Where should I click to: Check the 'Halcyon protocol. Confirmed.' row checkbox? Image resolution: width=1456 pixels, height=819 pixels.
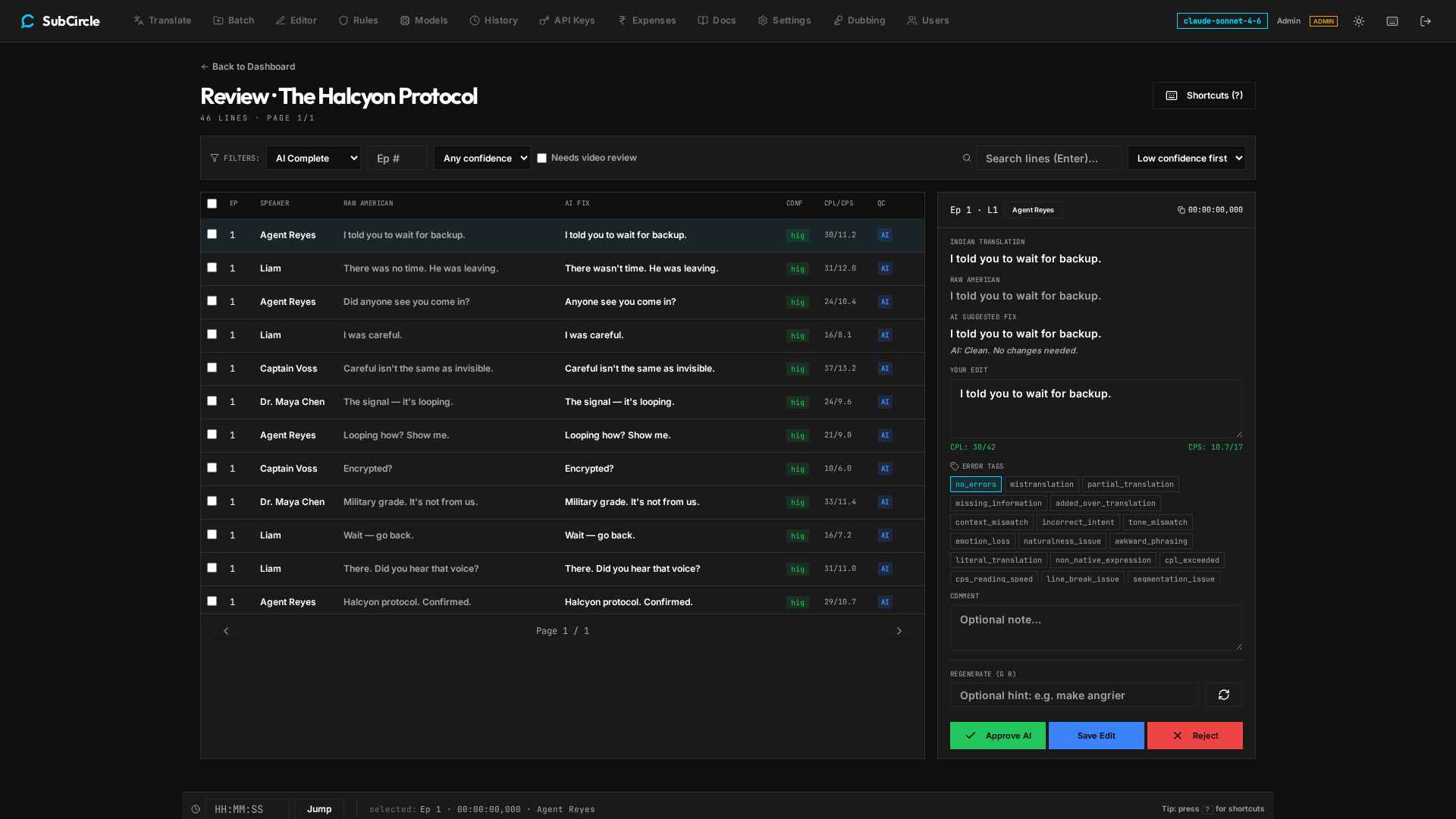212,601
